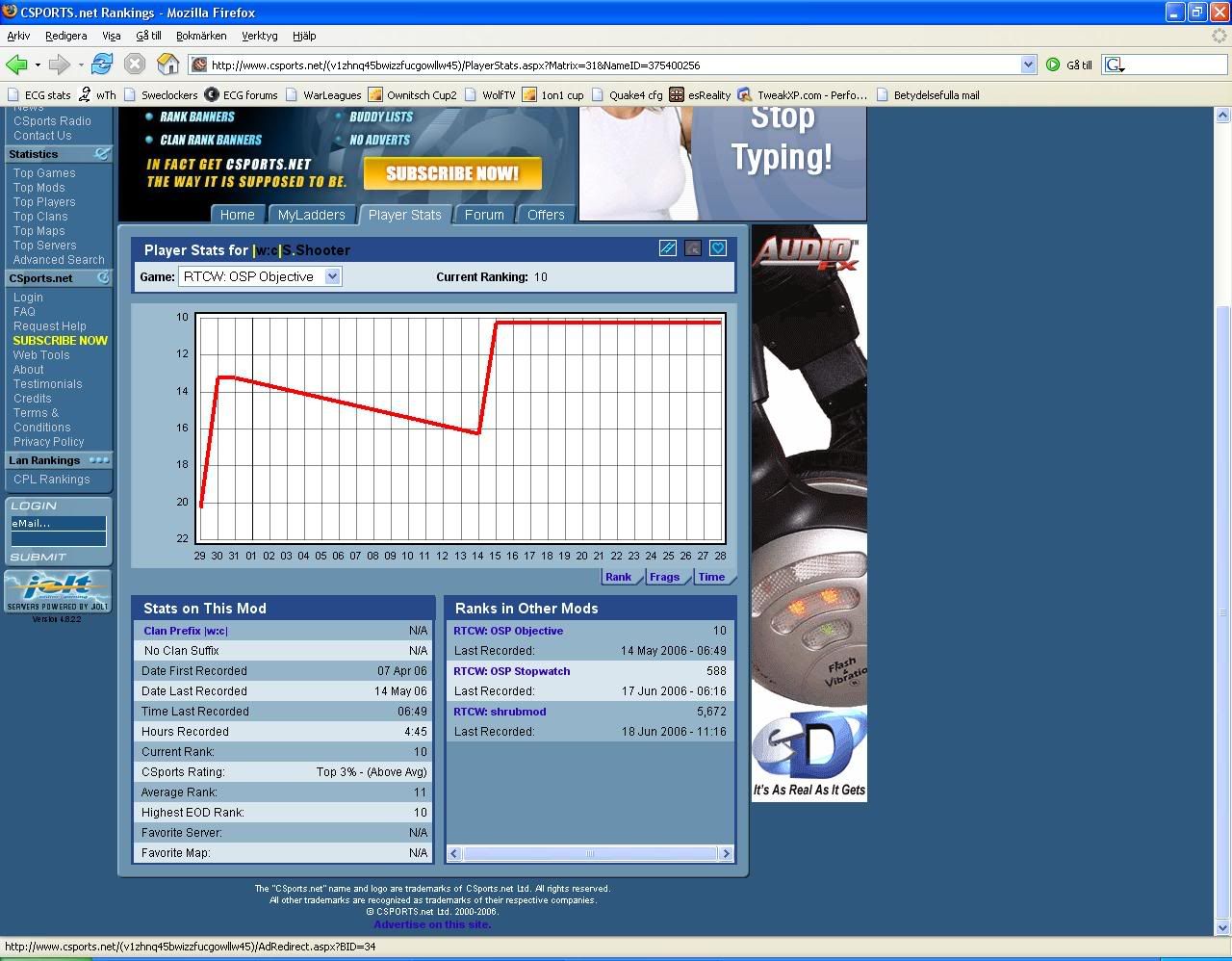1232x961 pixels.
Task: Click the SUBMIT login button
Action: click(x=38, y=557)
